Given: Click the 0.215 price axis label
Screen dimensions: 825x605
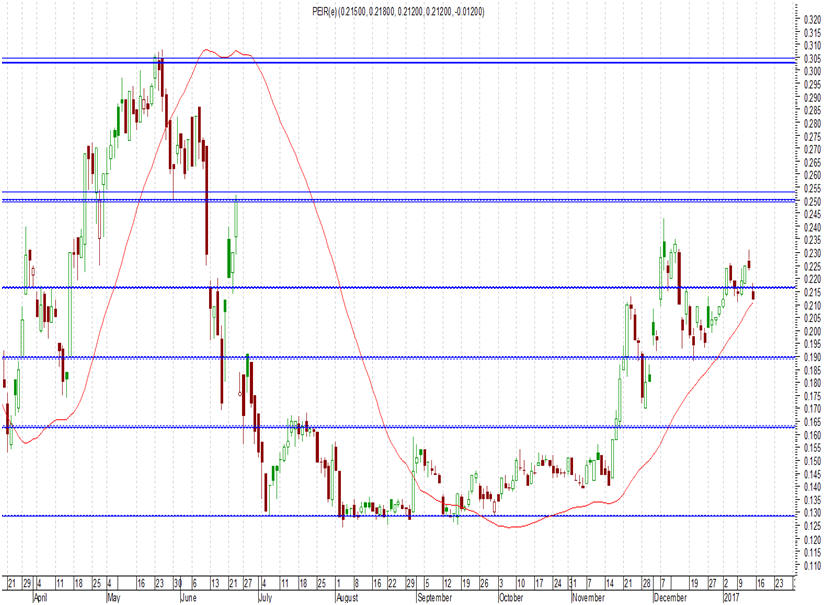Looking at the screenshot, I should [813, 293].
